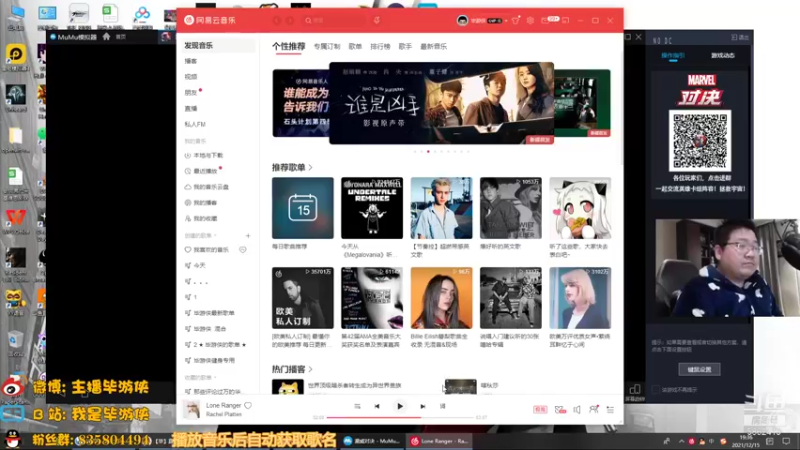Click the sound-quality badge in player bar
This screenshot has height=450, width=800.
click(x=540, y=409)
